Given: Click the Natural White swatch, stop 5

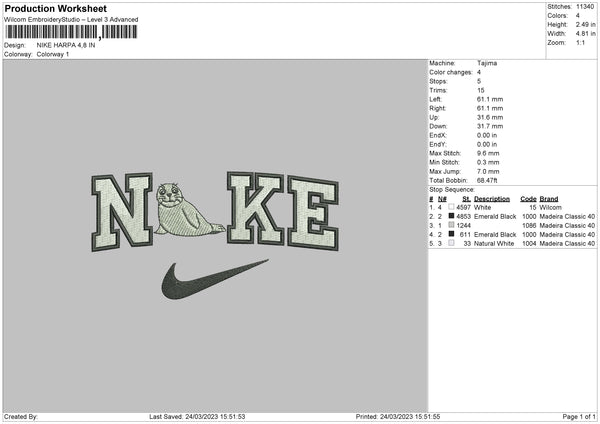Looking at the screenshot, I should pos(451,243).
